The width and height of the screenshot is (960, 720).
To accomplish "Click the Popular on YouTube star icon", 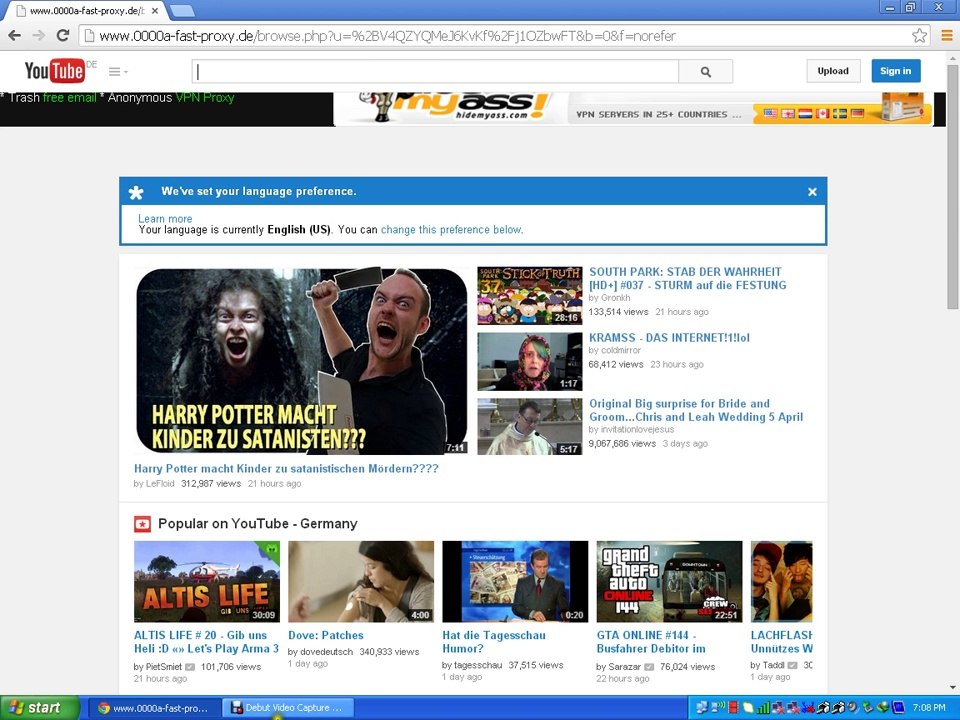I will tap(142, 524).
